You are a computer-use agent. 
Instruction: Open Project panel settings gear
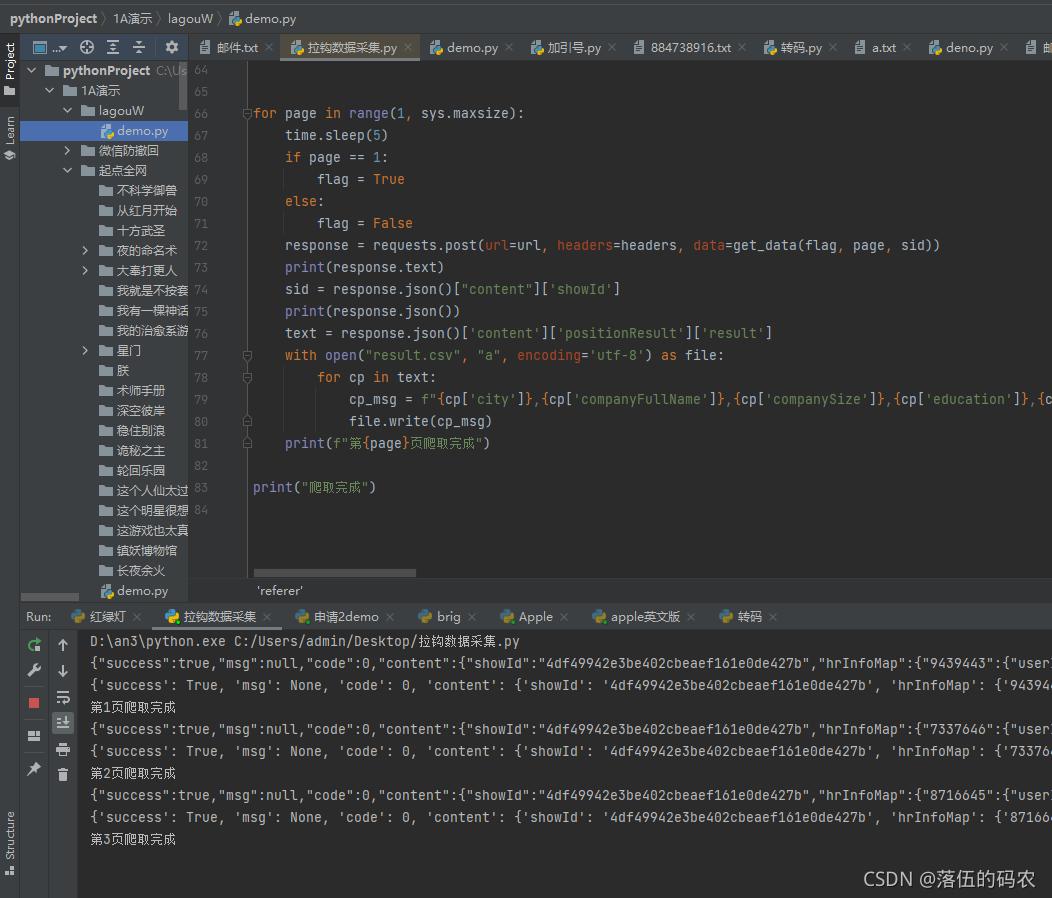point(171,48)
